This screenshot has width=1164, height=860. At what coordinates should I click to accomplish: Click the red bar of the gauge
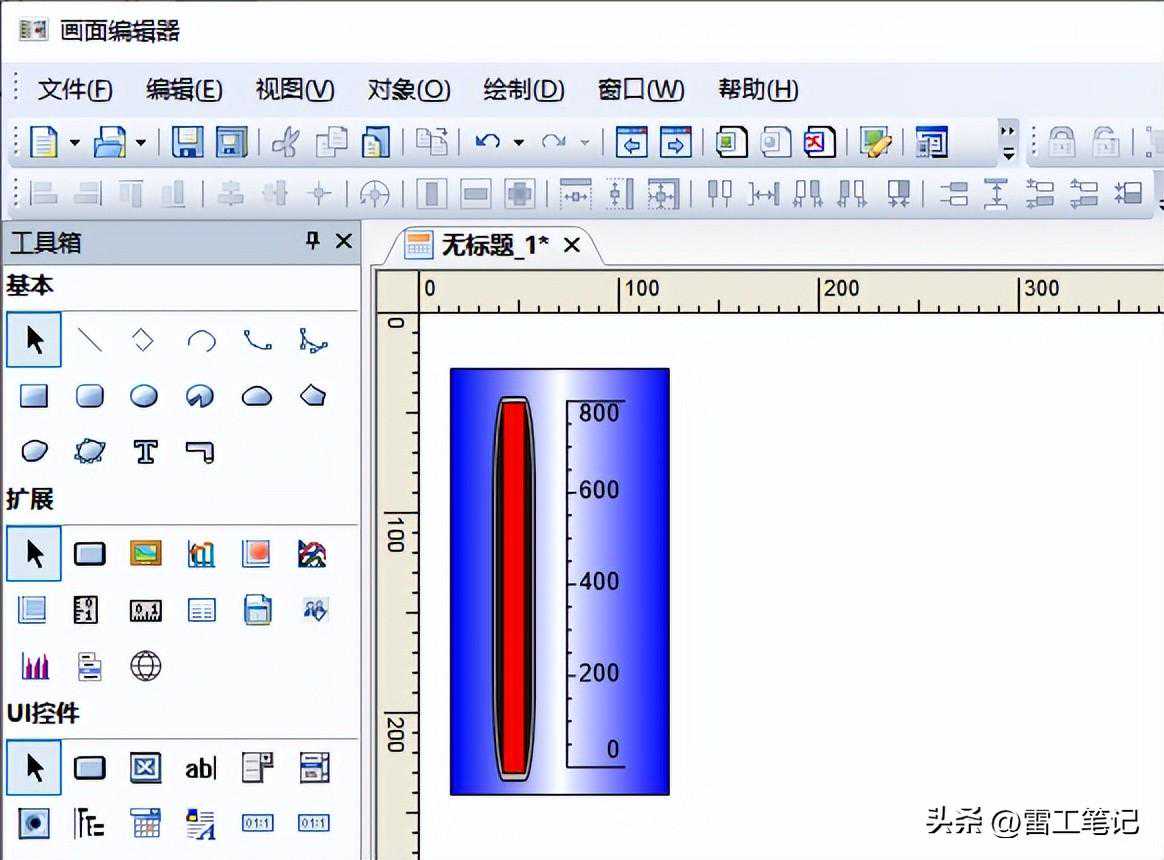(x=514, y=588)
